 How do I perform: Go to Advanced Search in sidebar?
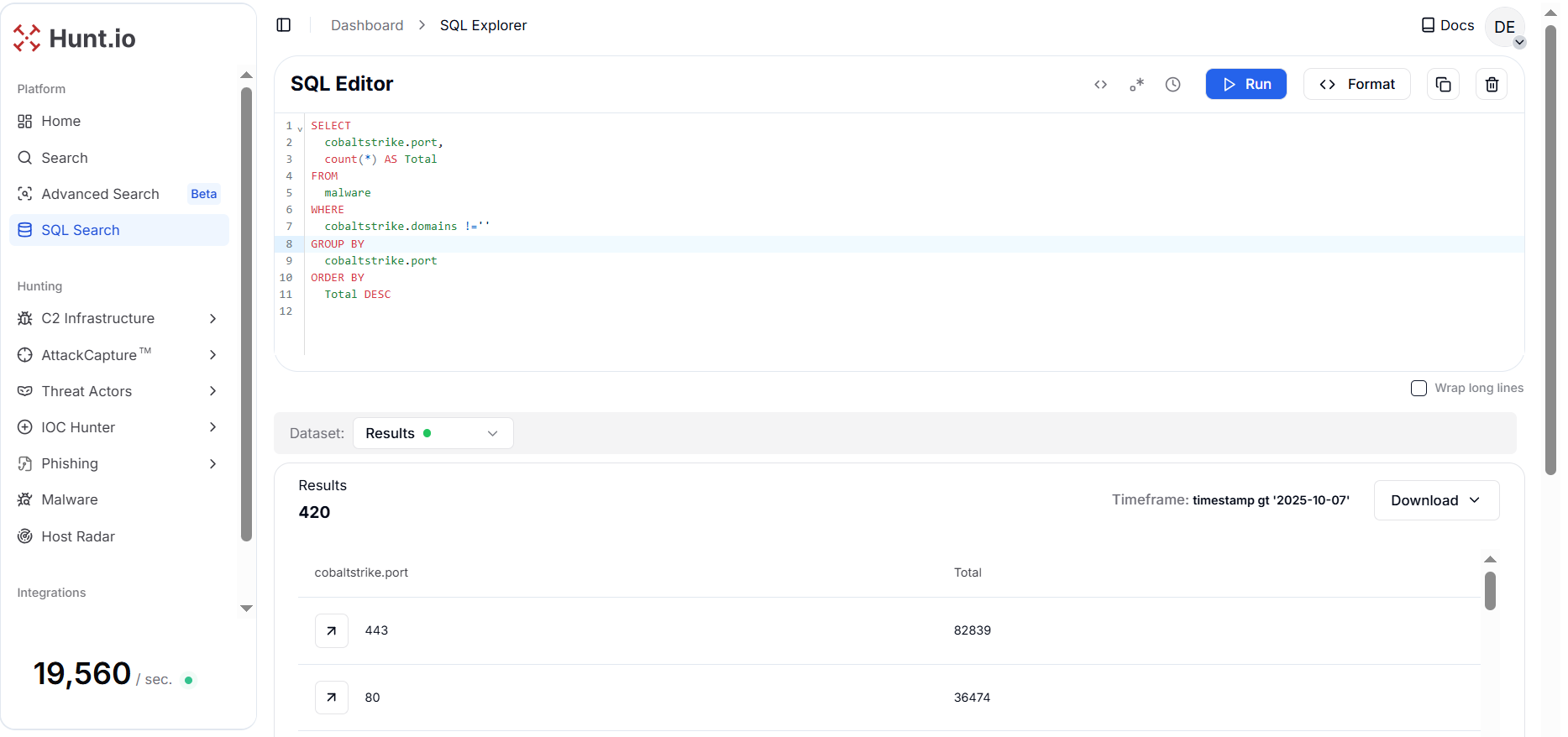[100, 194]
